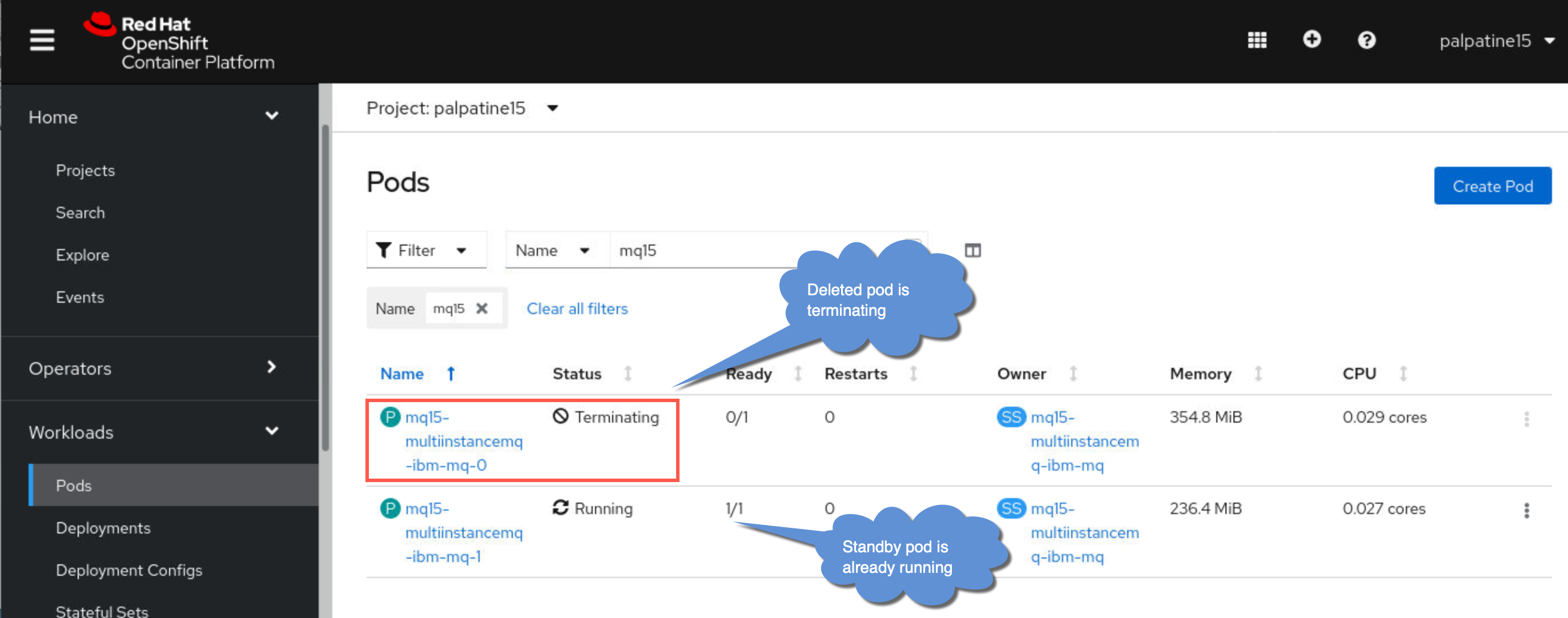Open the help question mark menu
1568x618 pixels.
tap(1366, 40)
